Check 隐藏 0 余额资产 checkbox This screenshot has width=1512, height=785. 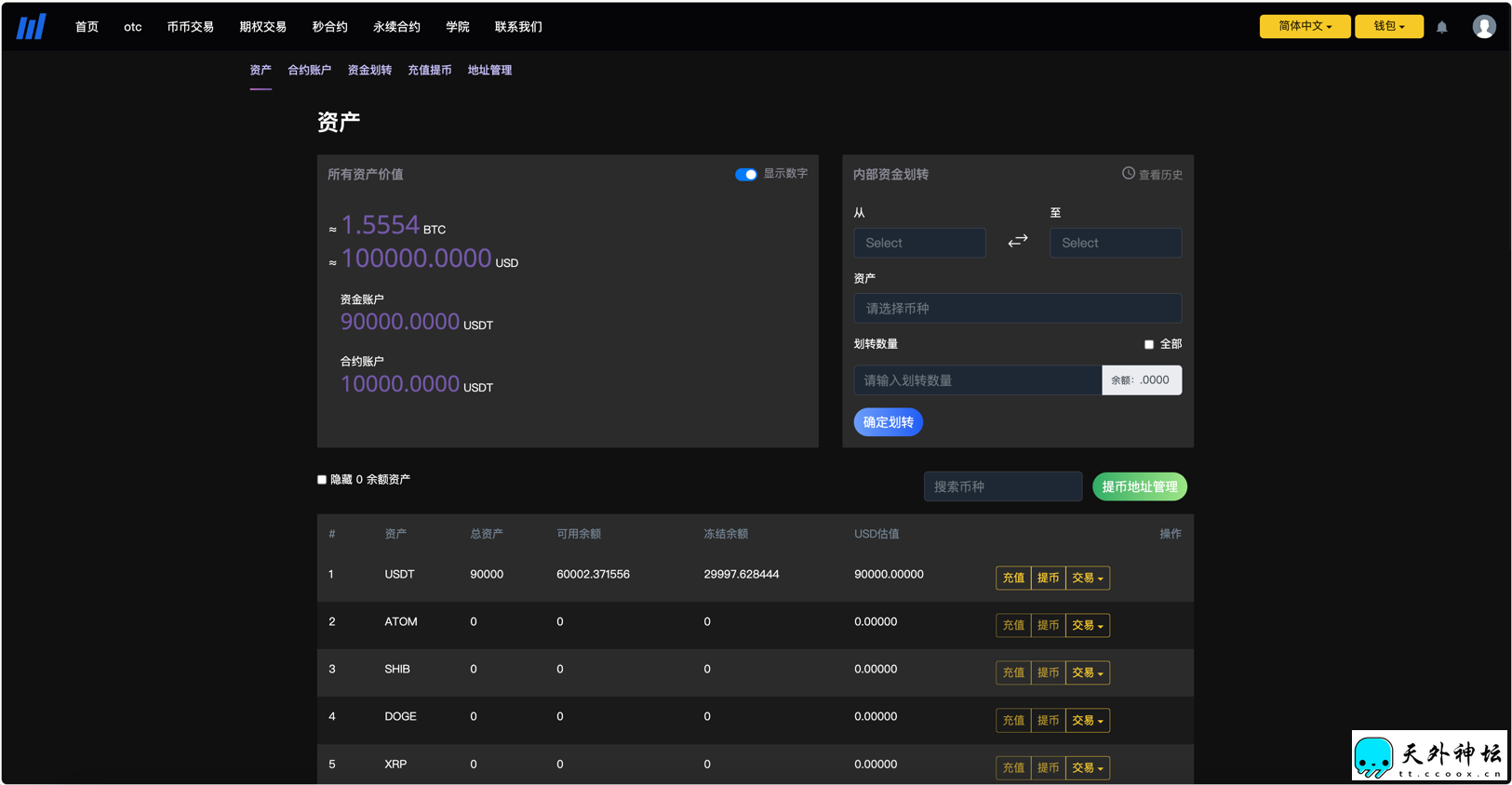(322, 480)
